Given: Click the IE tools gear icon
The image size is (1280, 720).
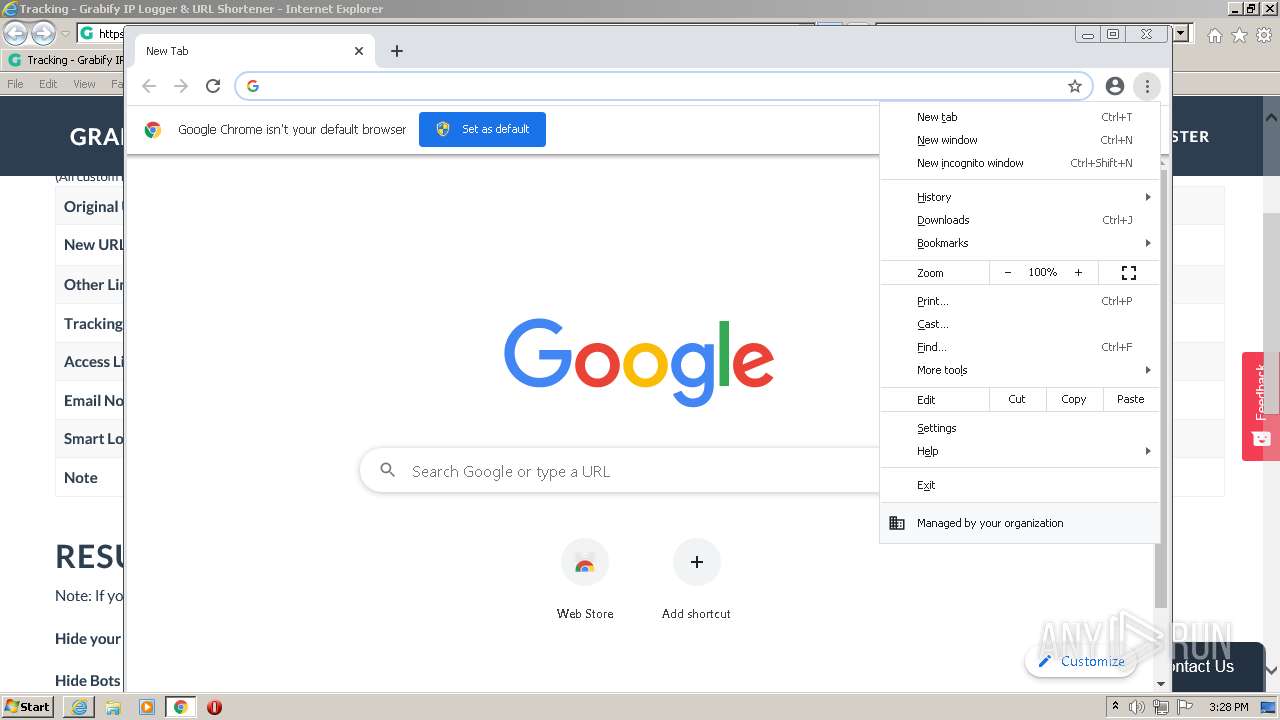Looking at the screenshot, I should (1264, 35).
